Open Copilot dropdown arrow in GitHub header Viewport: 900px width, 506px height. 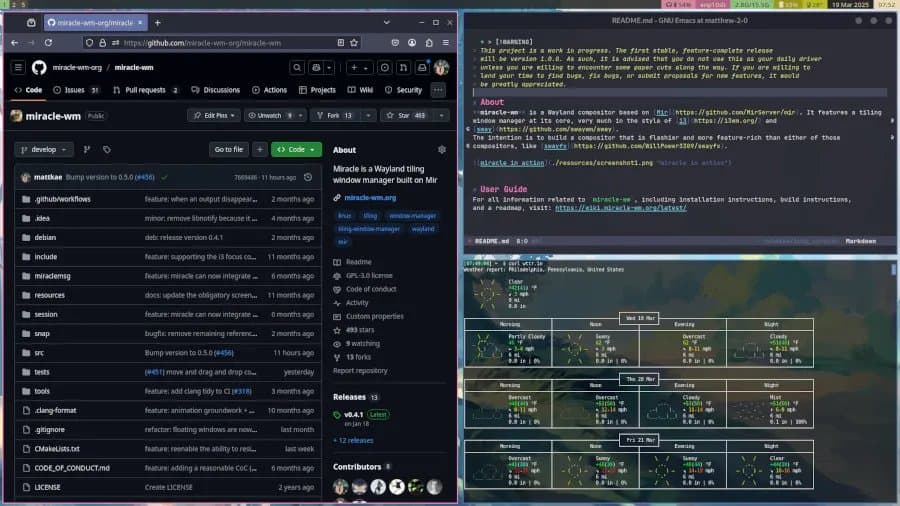(x=329, y=68)
